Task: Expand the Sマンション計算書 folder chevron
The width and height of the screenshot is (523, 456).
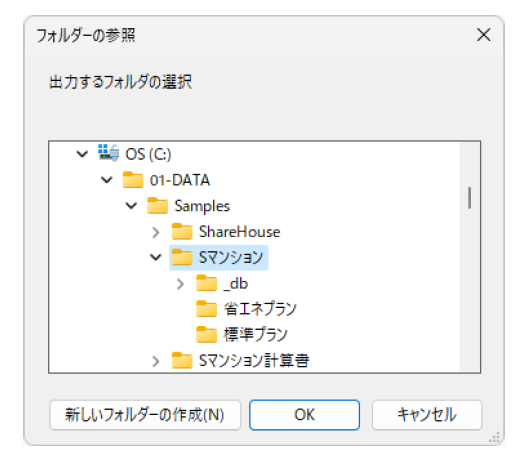Action: pos(155,361)
